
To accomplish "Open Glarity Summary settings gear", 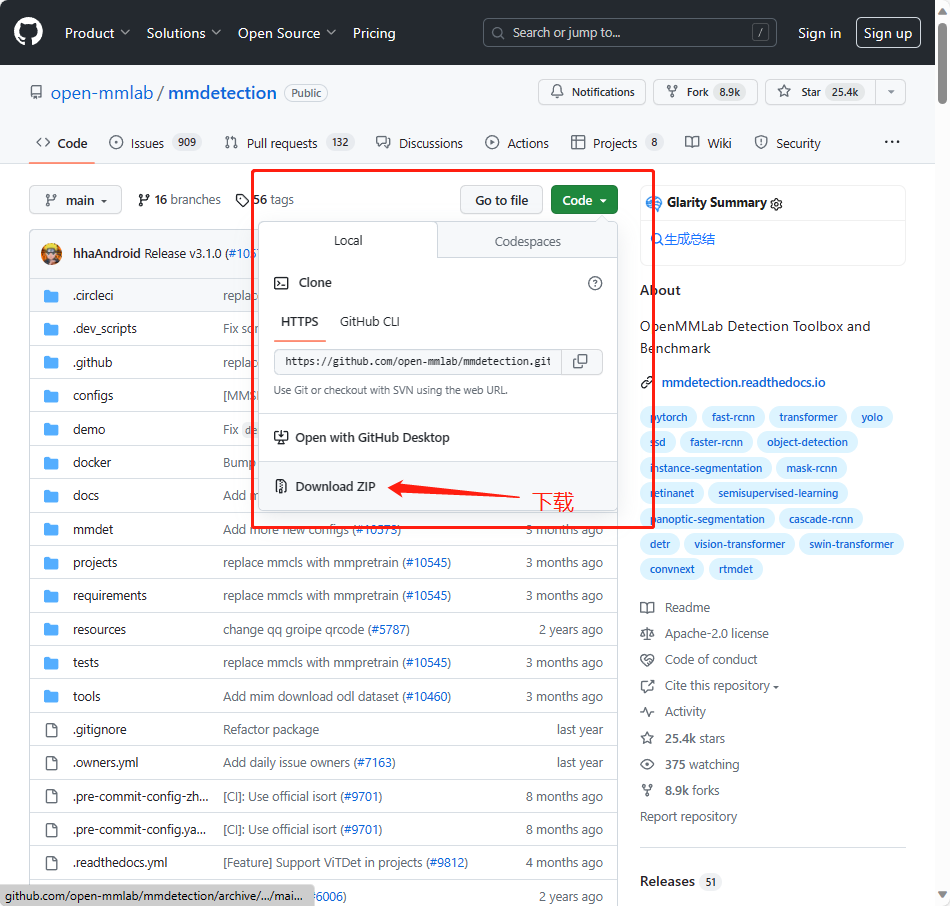I will [x=777, y=204].
